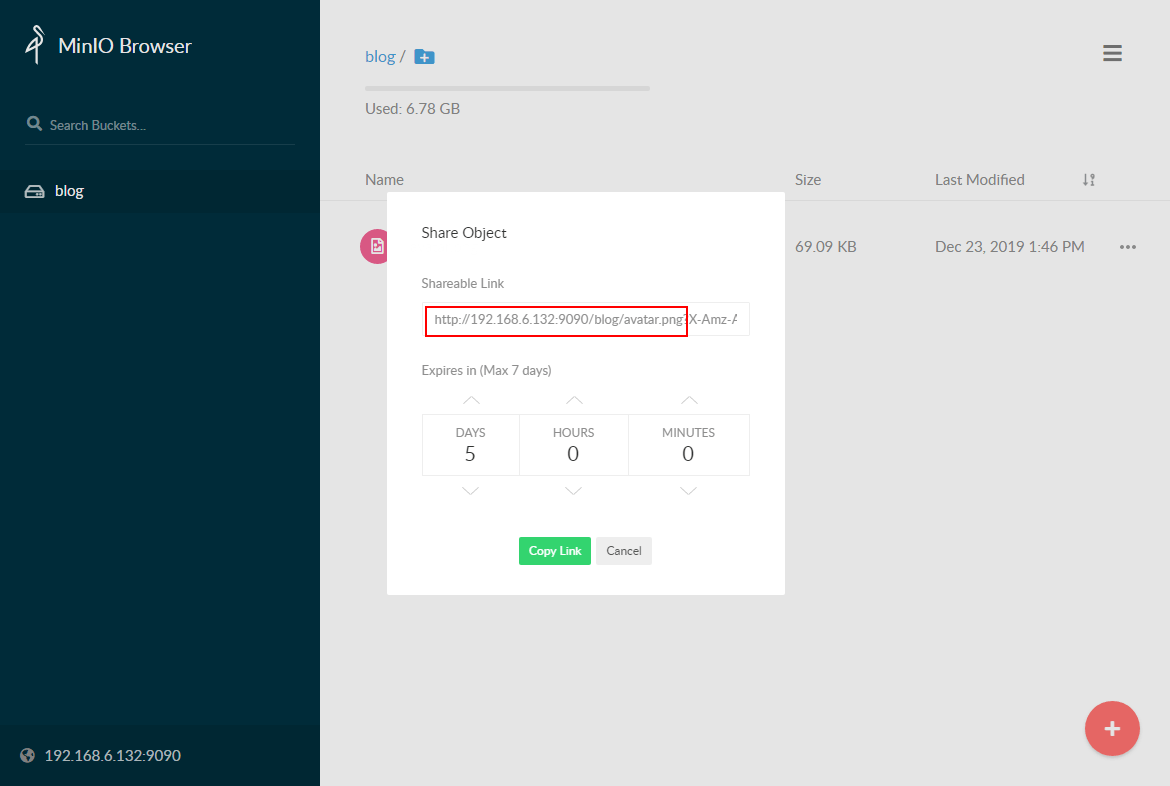Increase the hours expiry value
The image size is (1170, 786).
[x=574, y=400]
